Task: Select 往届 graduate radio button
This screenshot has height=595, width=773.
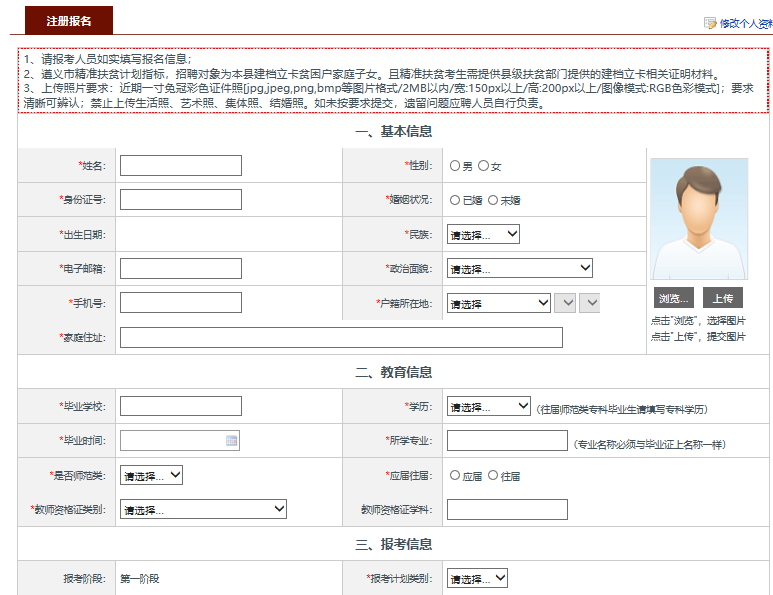Action: coord(493,476)
